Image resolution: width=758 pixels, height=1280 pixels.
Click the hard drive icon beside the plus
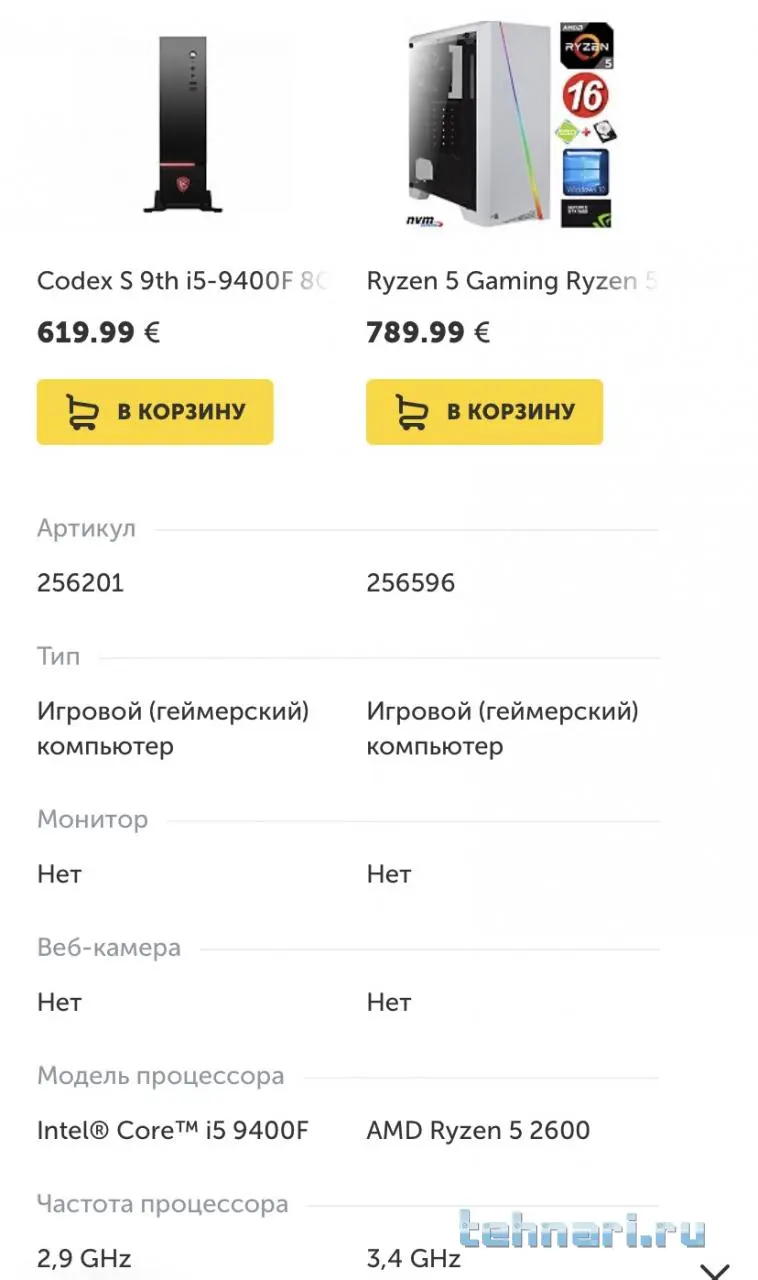coord(604,132)
